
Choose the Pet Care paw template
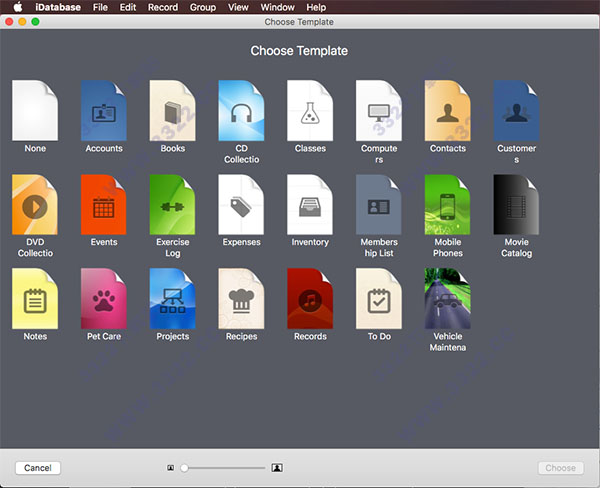pyautogui.click(x=104, y=299)
